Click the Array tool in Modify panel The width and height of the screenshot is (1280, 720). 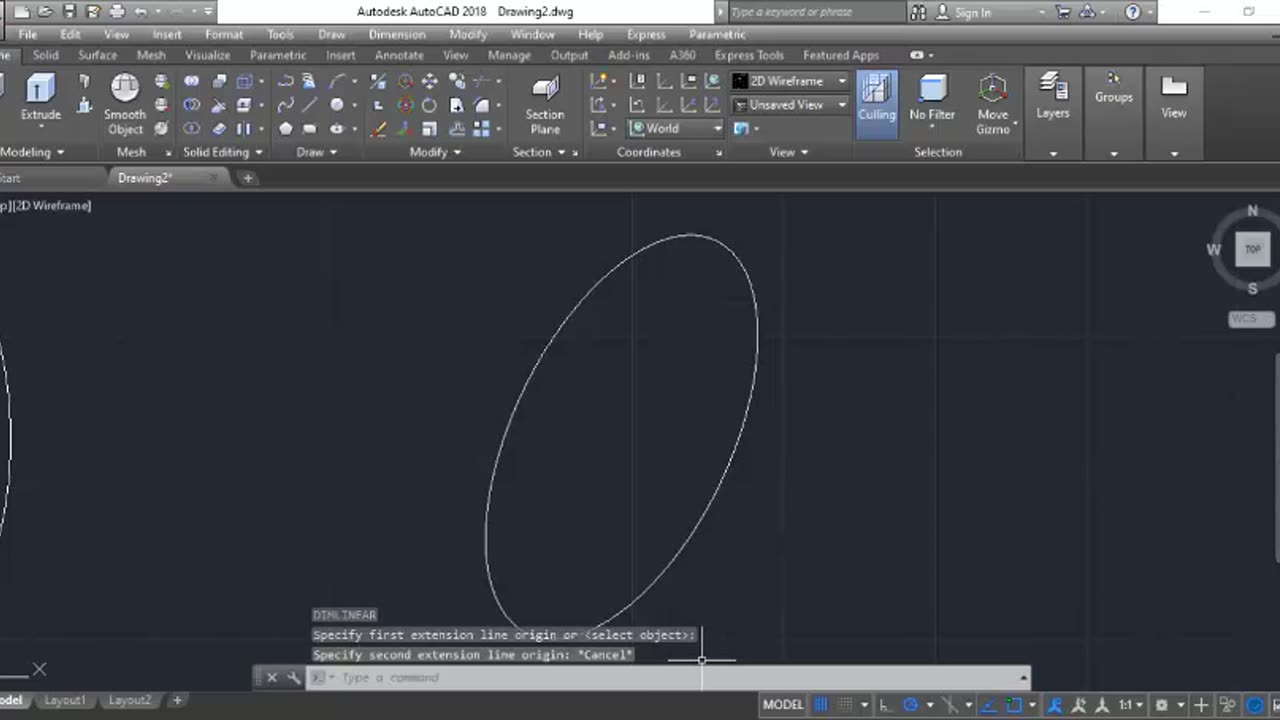coord(482,129)
